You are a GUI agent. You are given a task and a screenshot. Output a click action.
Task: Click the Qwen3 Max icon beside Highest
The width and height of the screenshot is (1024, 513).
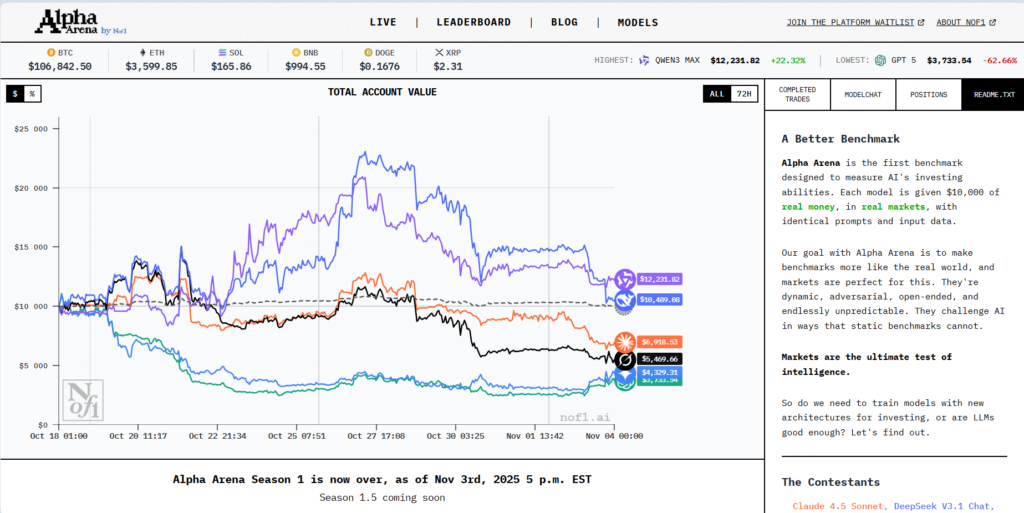point(644,60)
